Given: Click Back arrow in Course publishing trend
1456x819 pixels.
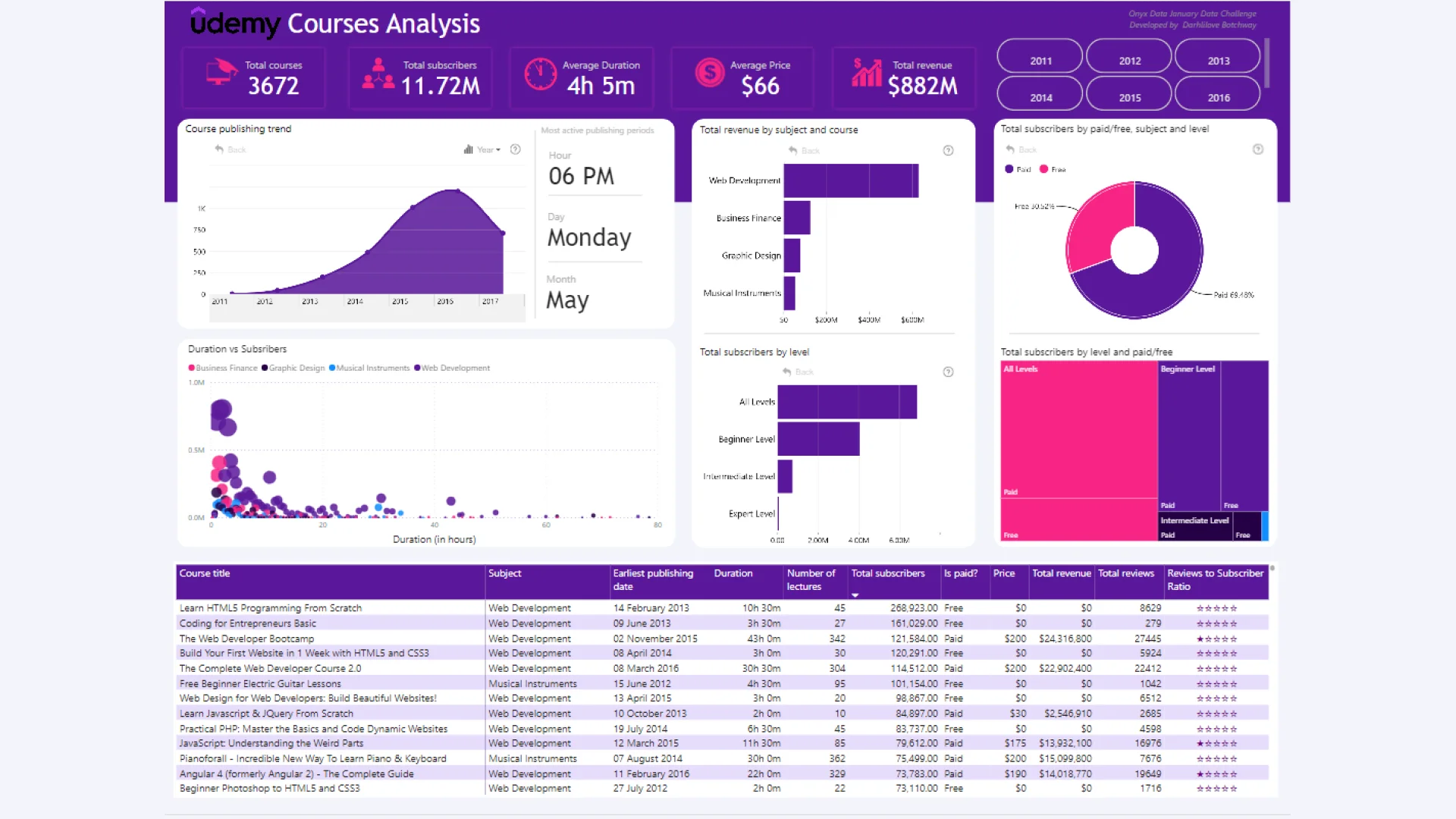Looking at the screenshot, I should point(219,149).
